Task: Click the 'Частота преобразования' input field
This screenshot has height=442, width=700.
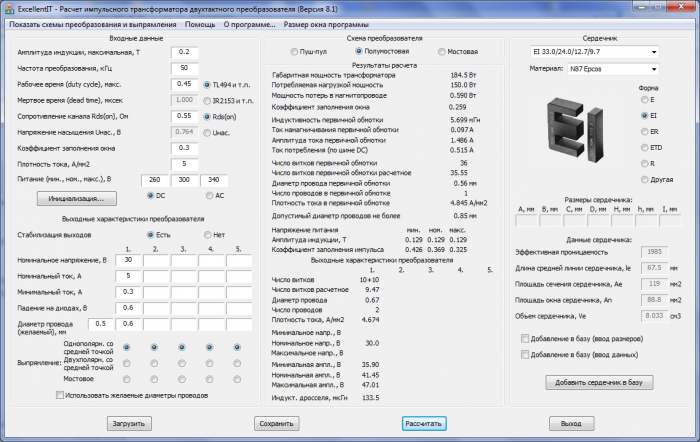Action: [185, 67]
